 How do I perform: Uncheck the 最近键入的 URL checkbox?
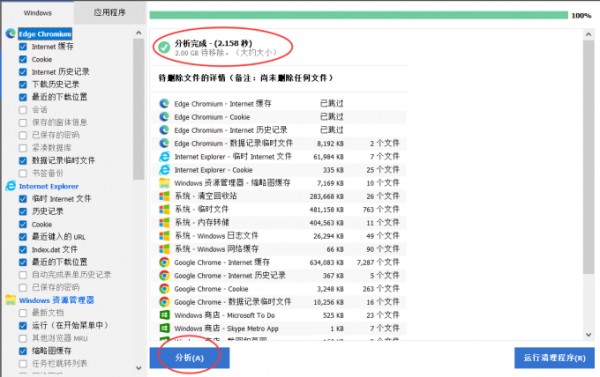pos(23,237)
